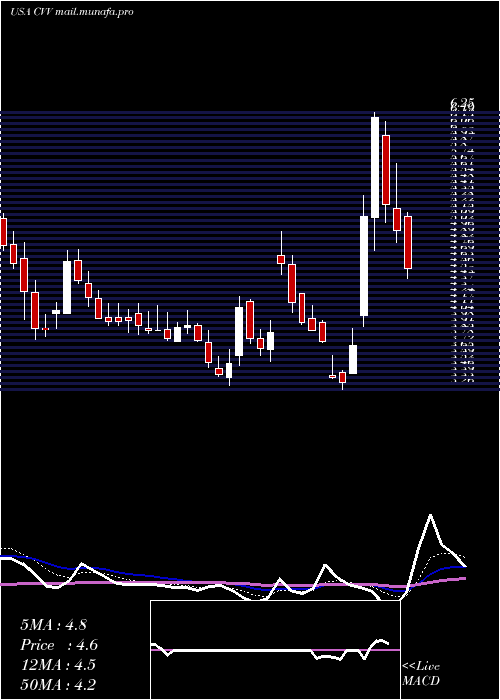Click the "12MA : 4.5" label

coord(58,665)
